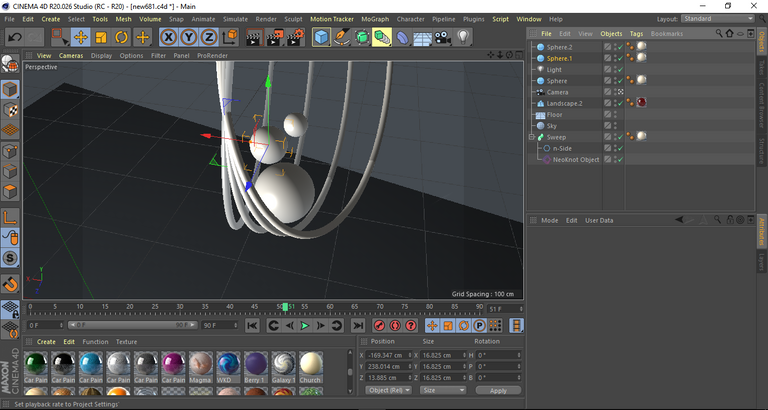Screen dimensions: 768x410
Task: Click the red material tag on Landscape.2
Action: pos(641,102)
